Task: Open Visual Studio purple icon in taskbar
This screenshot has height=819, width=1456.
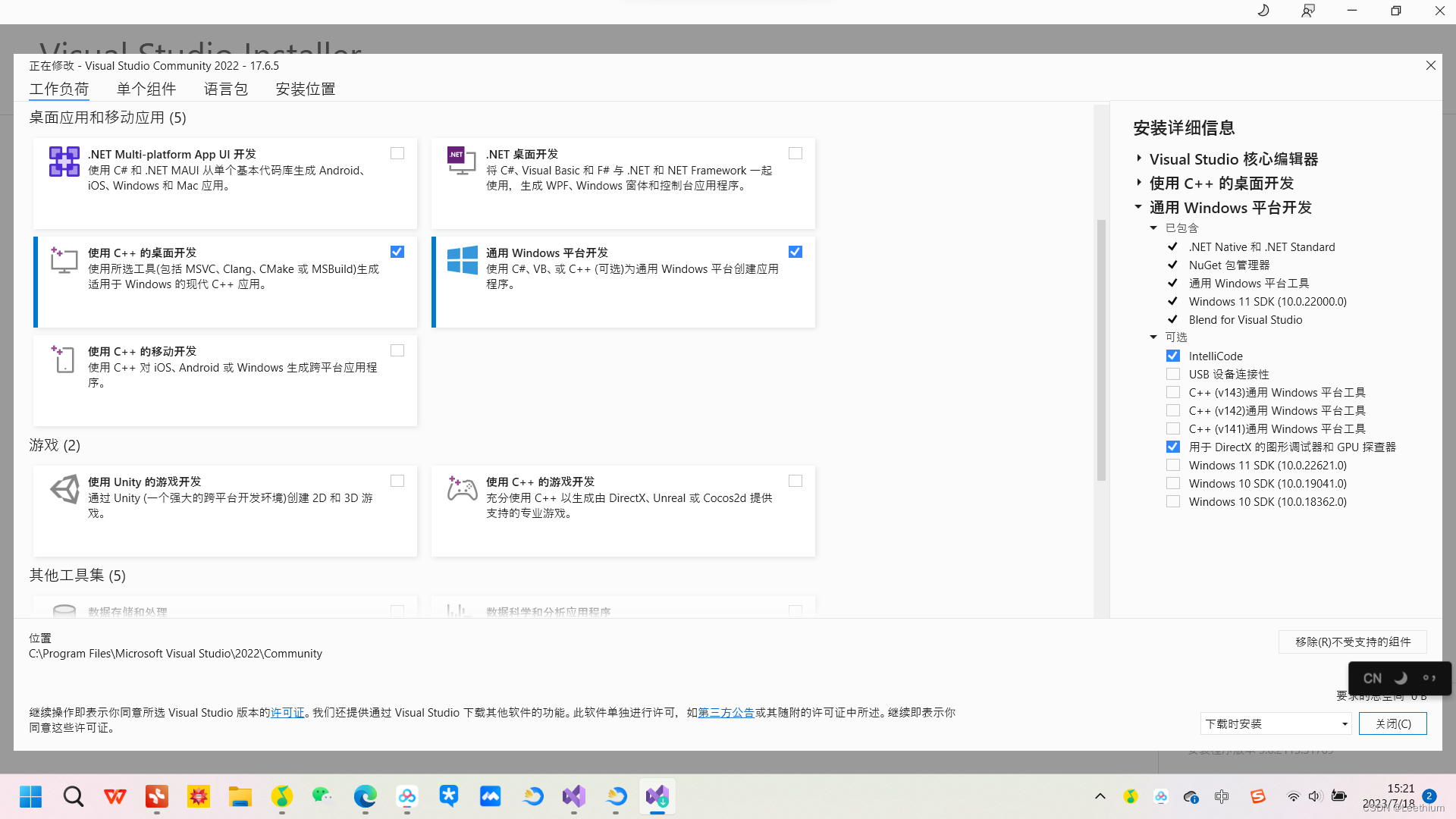Action: click(x=574, y=796)
